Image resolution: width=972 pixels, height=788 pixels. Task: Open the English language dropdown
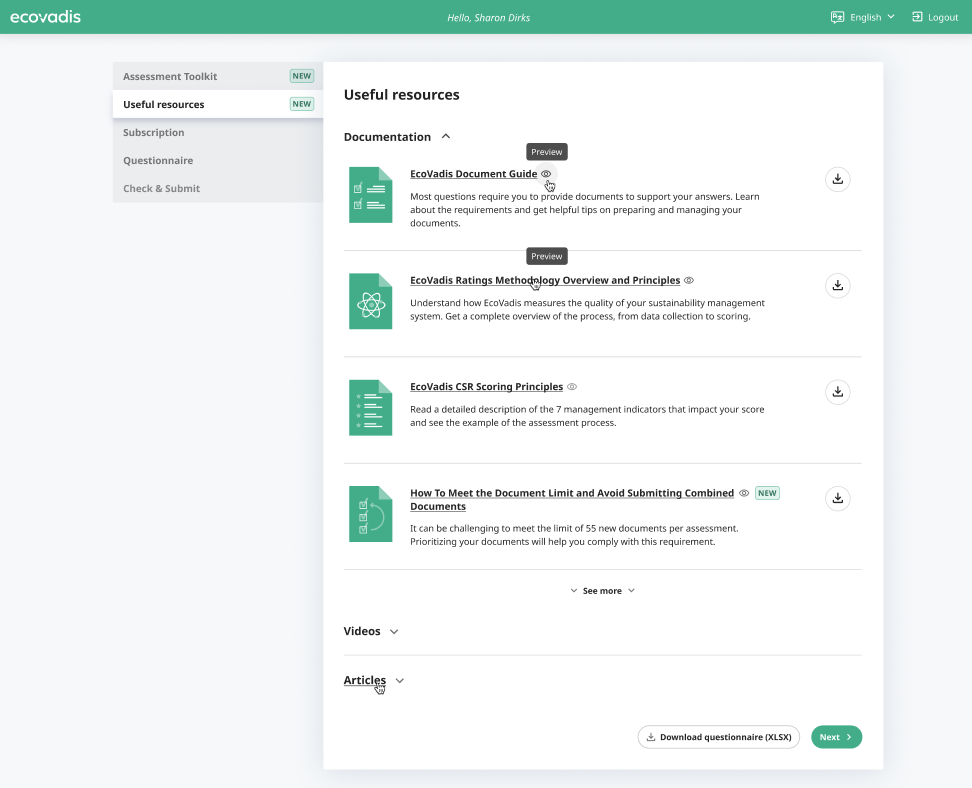pyautogui.click(x=872, y=17)
